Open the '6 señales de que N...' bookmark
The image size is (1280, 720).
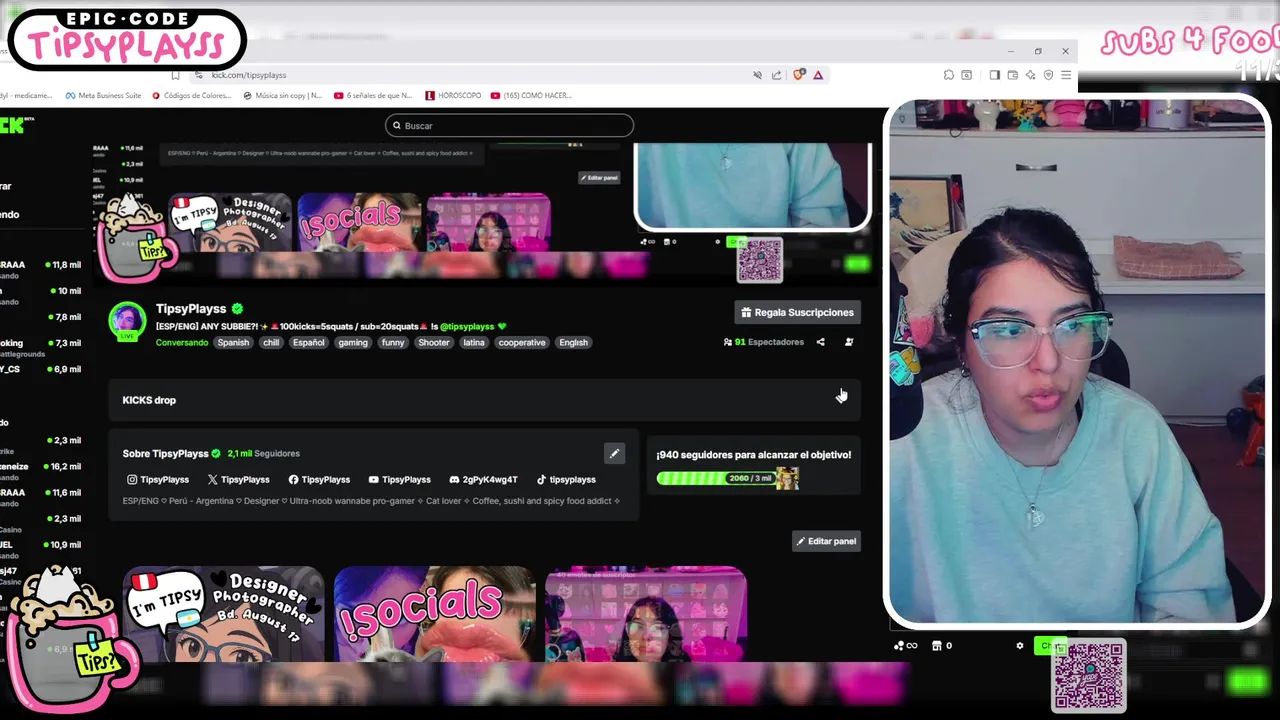click(373, 96)
